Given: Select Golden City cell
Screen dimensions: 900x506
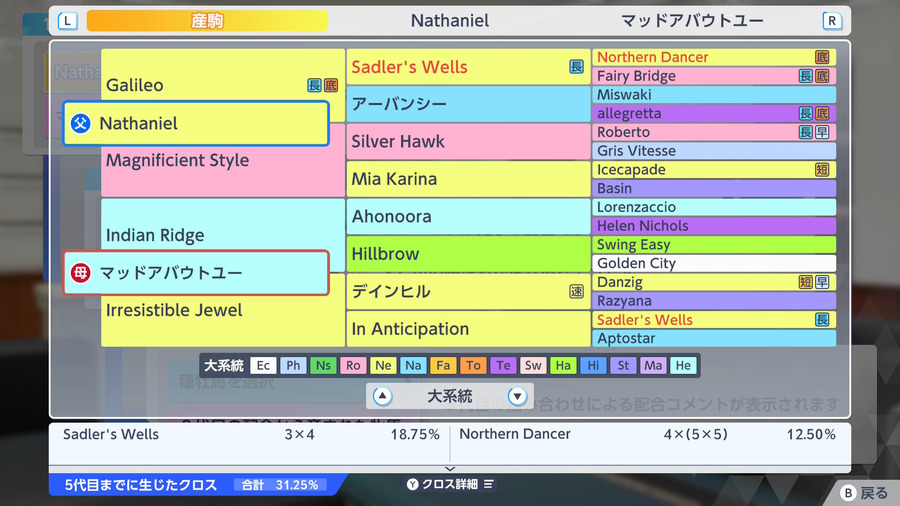Looking at the screenshot, I should click(x=714, y=263).
